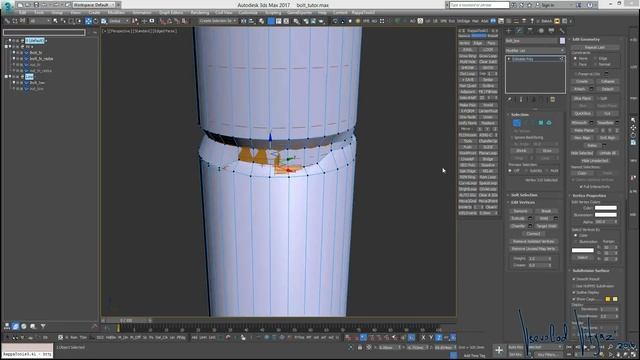
Task: Open the Scripting menu
Action: coord(273,13)
